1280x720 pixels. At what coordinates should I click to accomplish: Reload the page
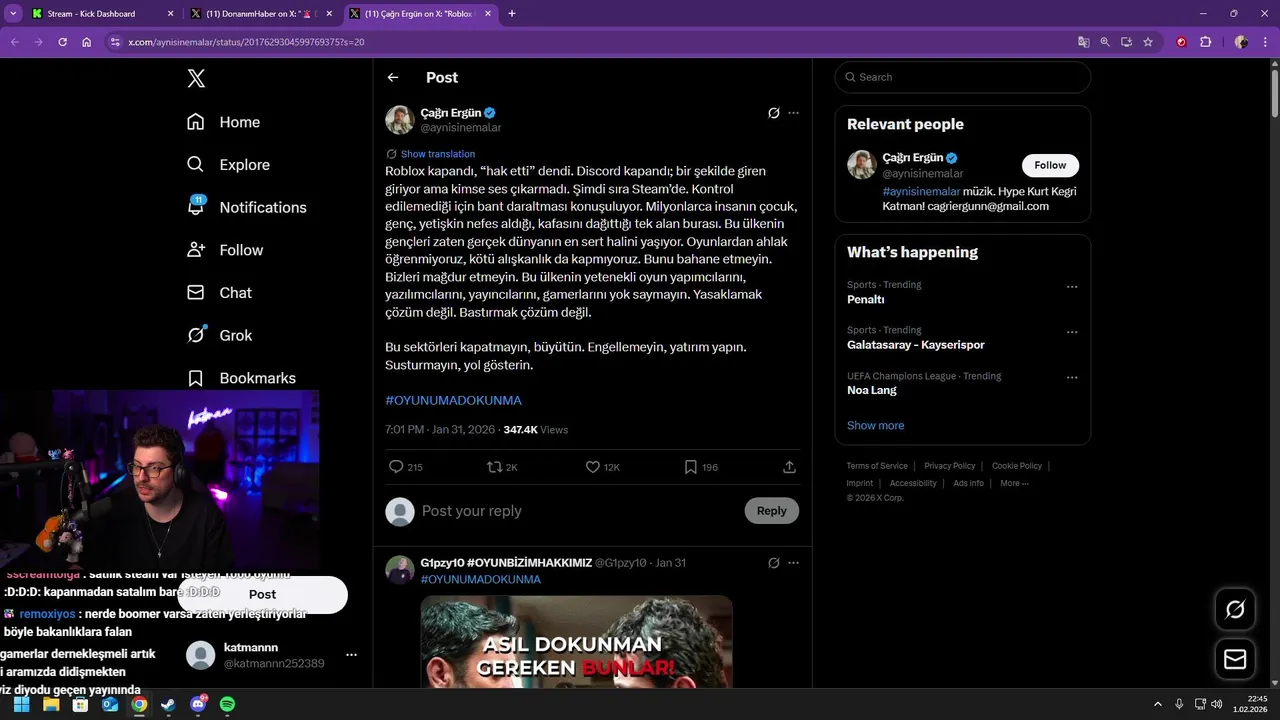pos(62,42)
